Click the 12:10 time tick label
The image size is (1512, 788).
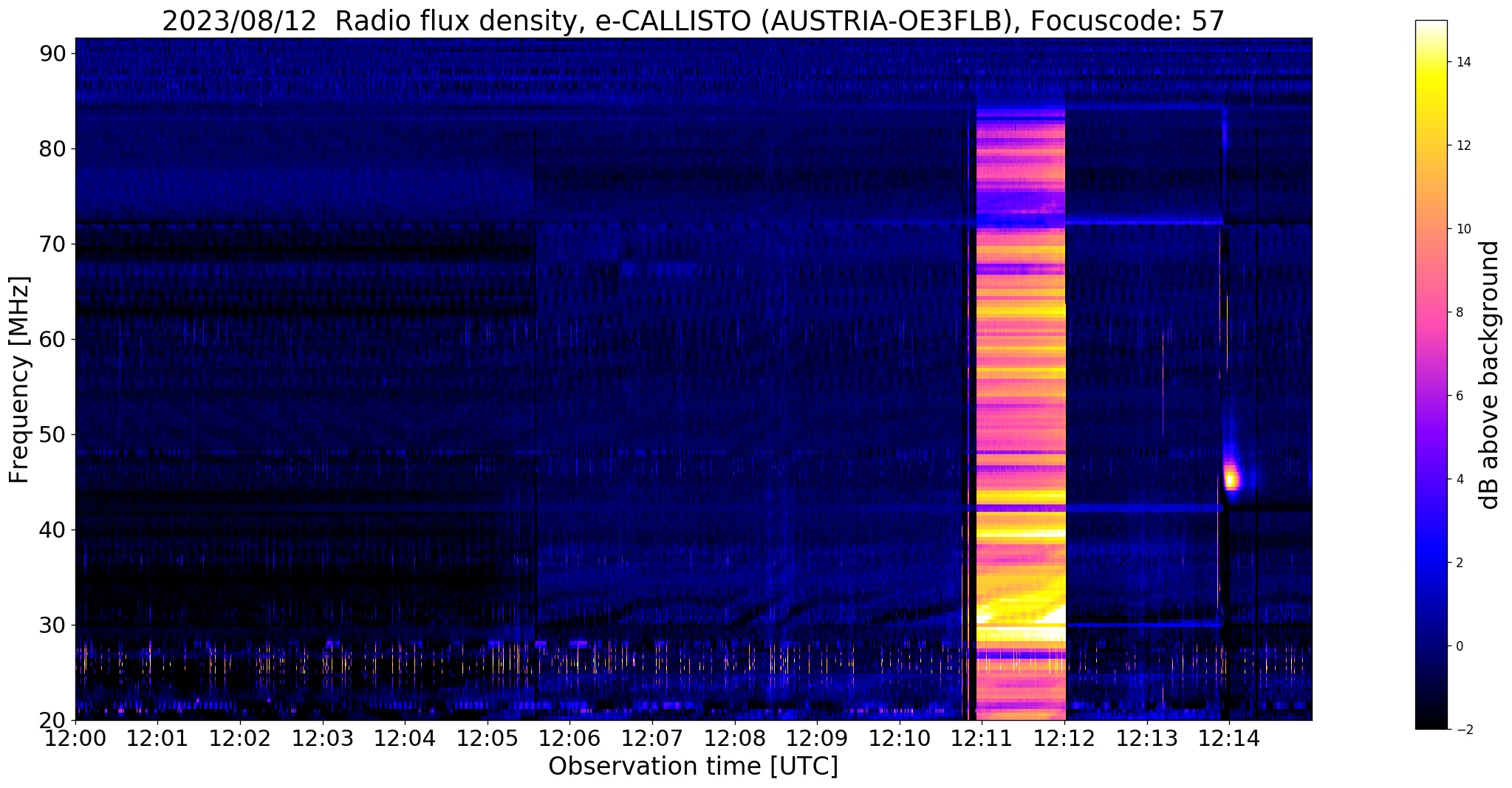coord(900,738)
